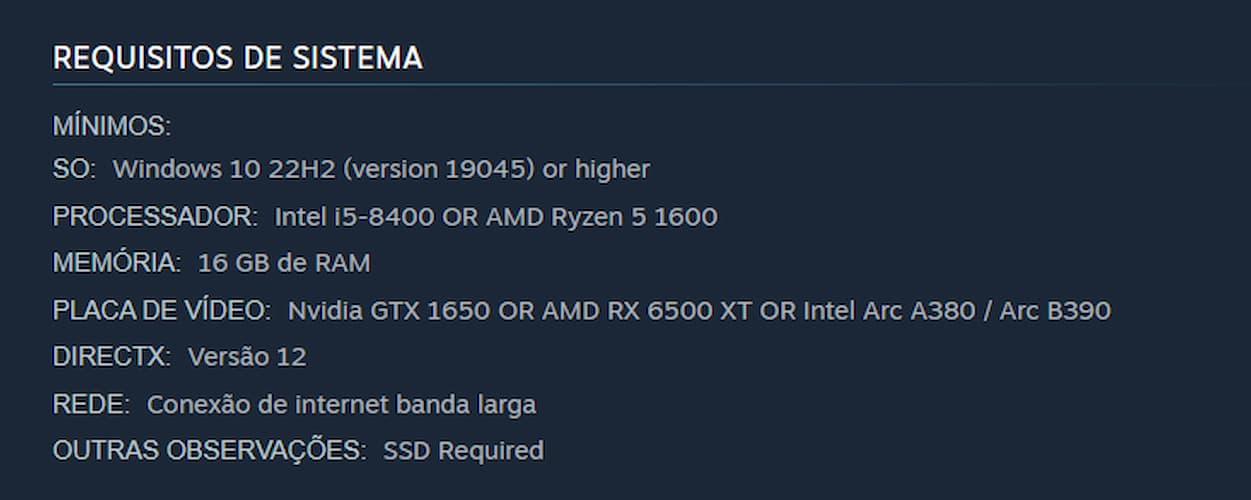1251x500 pixels.
Task: Click the MÍNIMOS label
Action: pos(112,127)
